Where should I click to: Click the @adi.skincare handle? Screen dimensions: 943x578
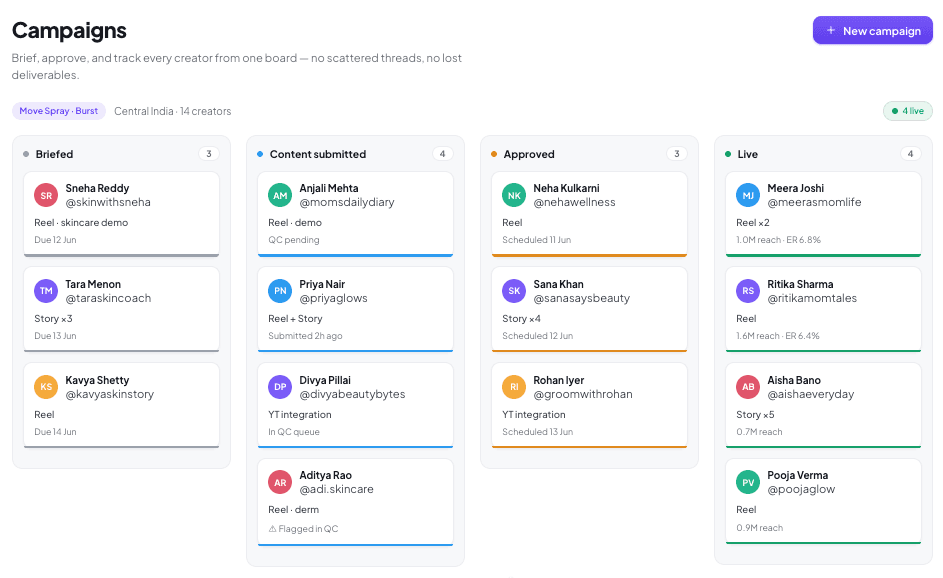(336, 489)
